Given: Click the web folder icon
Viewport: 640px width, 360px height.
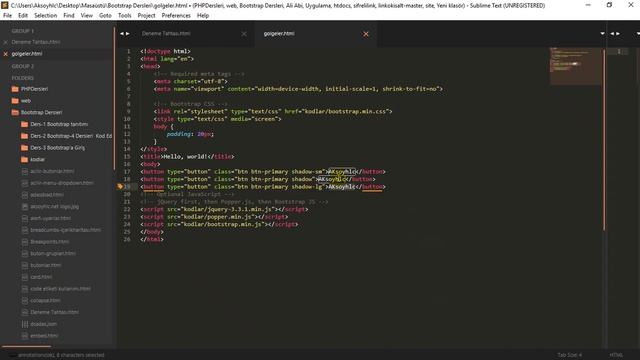Looking at the screenshot, I should click(15, 101).
